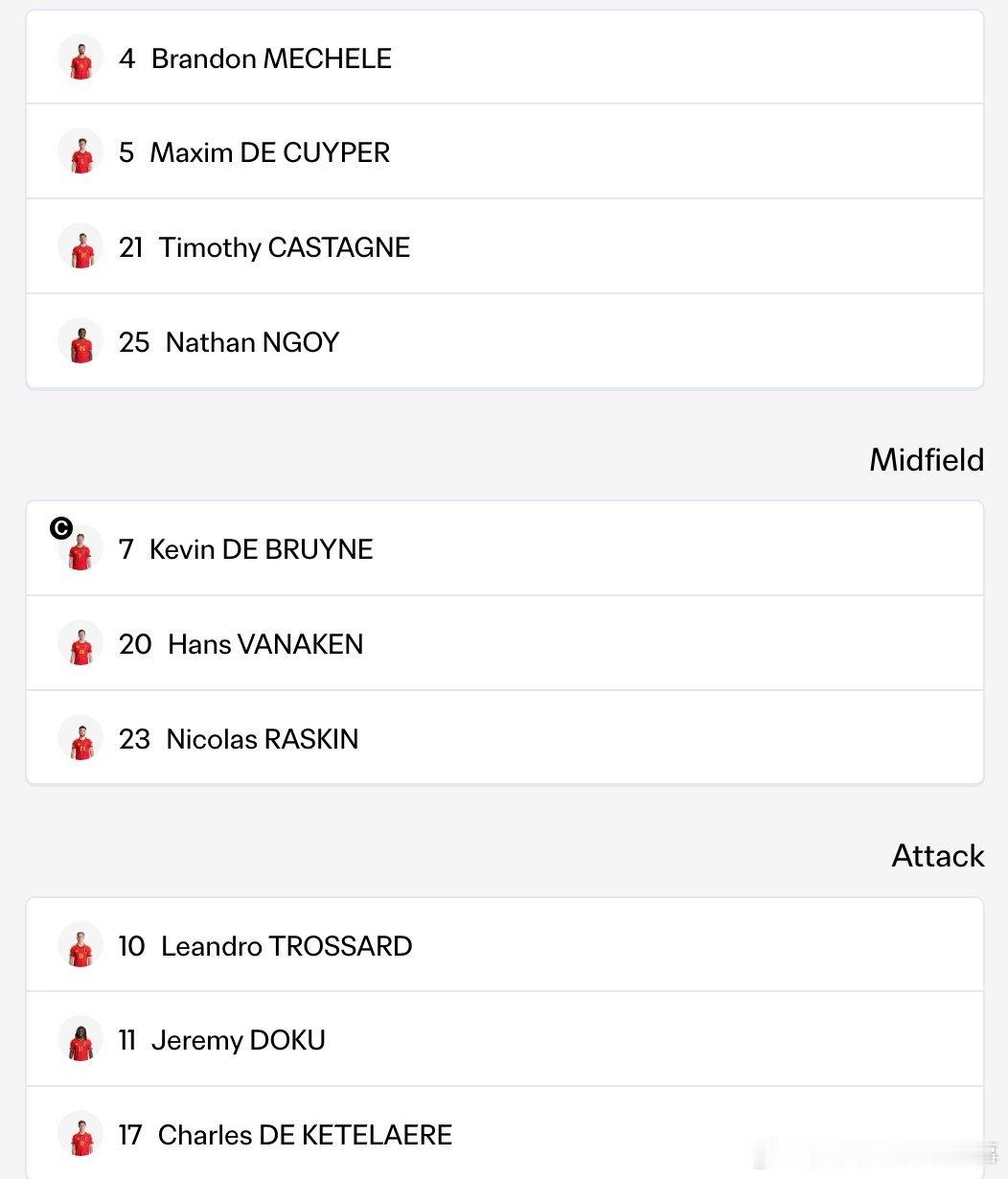The height and width of the screenshot is (1179, 1008).
Task: Click the captain badge on De Bruyne
Action: [61, 528]
